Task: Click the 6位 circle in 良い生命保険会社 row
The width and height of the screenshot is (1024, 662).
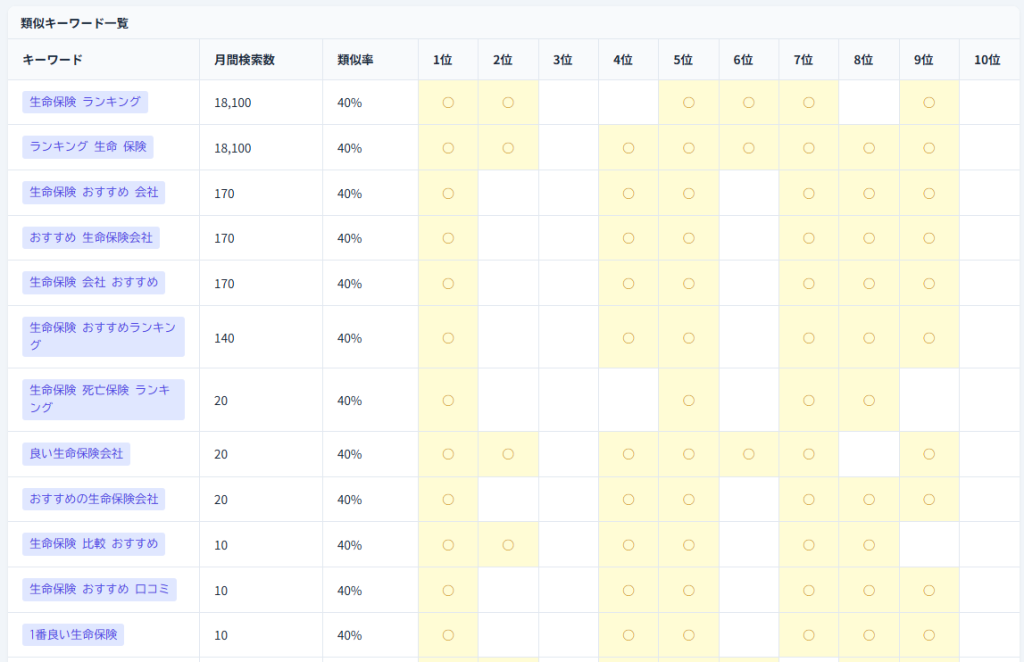Action: (x=748, y=454)
